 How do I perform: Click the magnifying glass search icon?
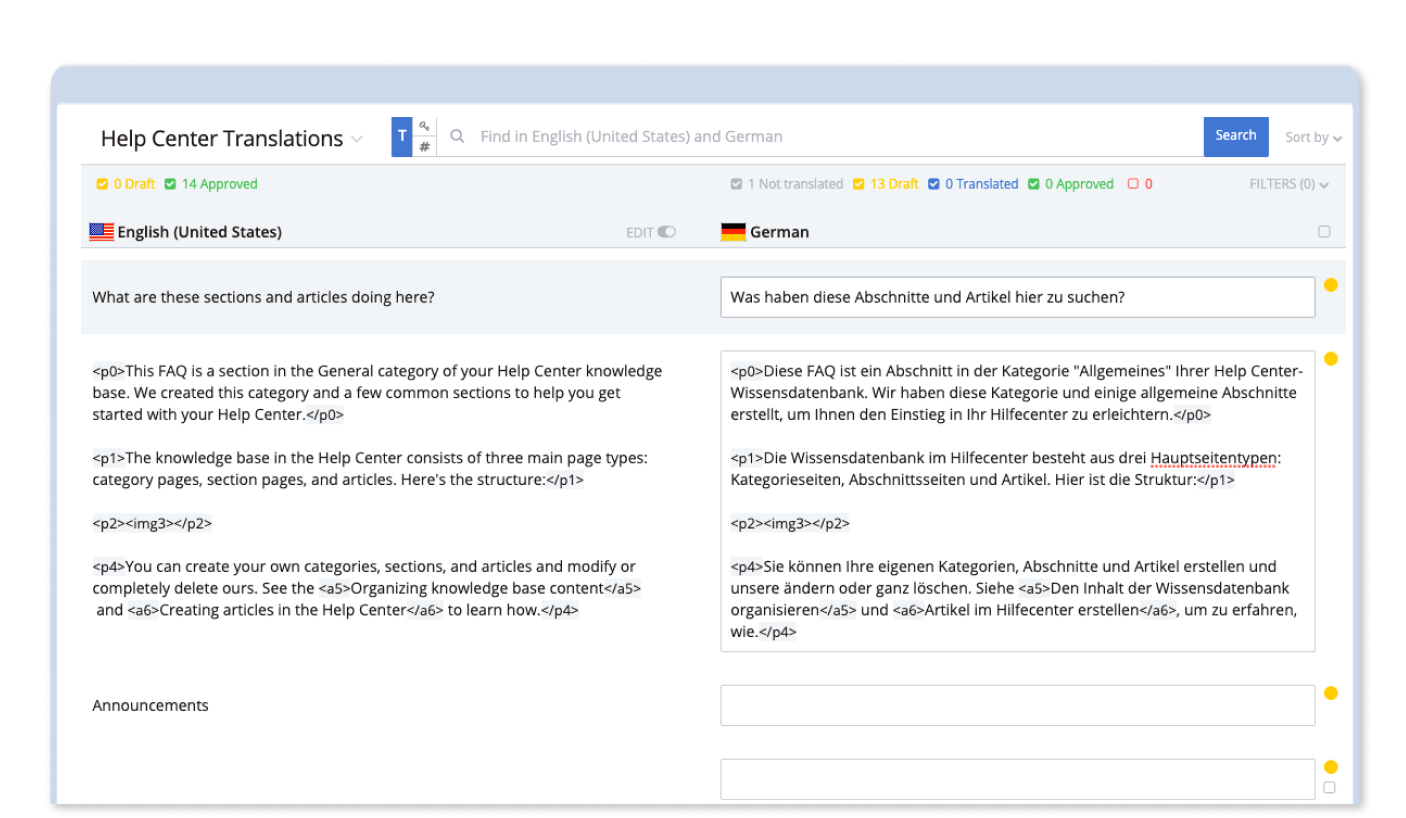coord(457,136)
